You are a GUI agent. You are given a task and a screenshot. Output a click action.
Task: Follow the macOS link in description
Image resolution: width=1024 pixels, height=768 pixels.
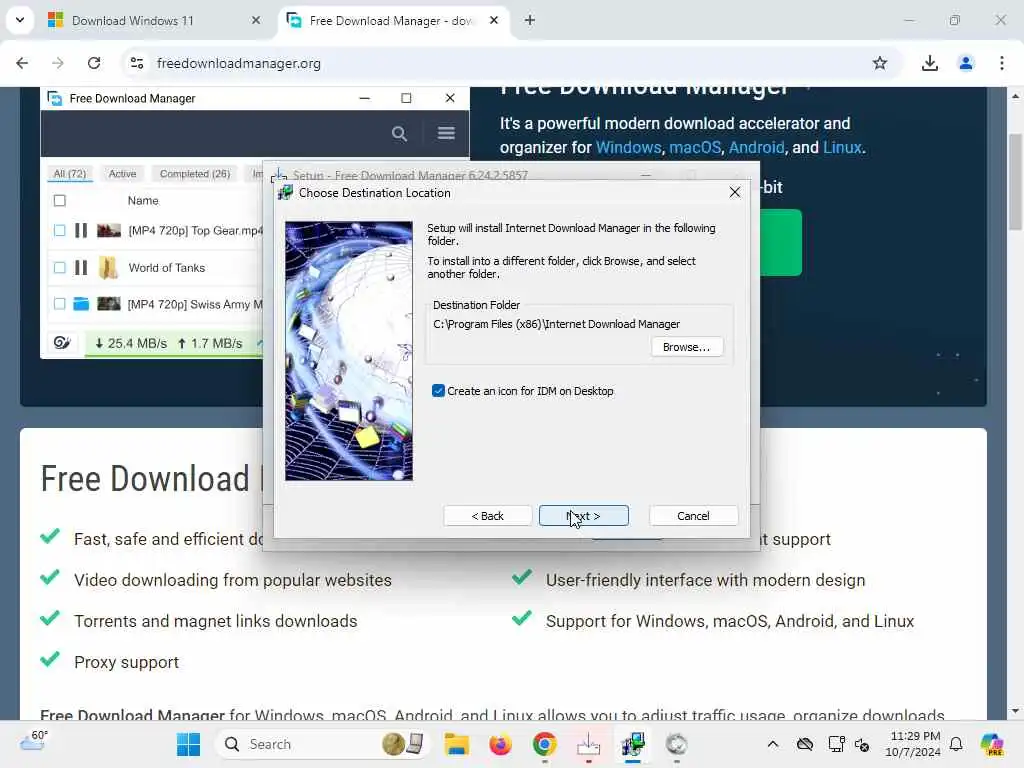[x=695, y=148]
